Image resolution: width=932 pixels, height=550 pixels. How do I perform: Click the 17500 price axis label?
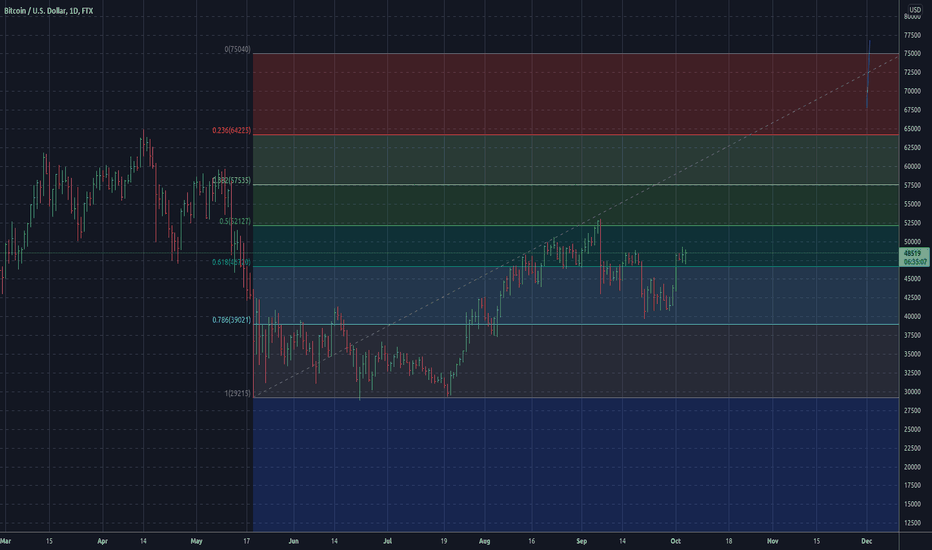[912, 485]
